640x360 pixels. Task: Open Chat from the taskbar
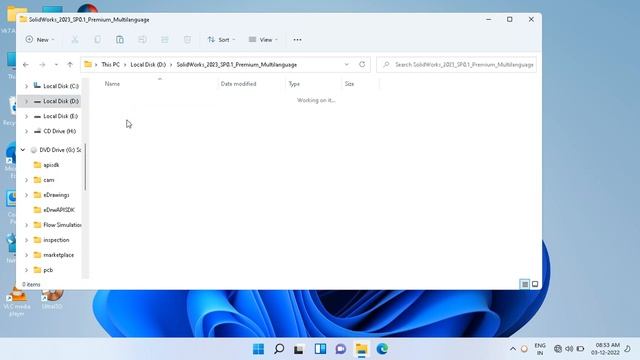point(341,349)
